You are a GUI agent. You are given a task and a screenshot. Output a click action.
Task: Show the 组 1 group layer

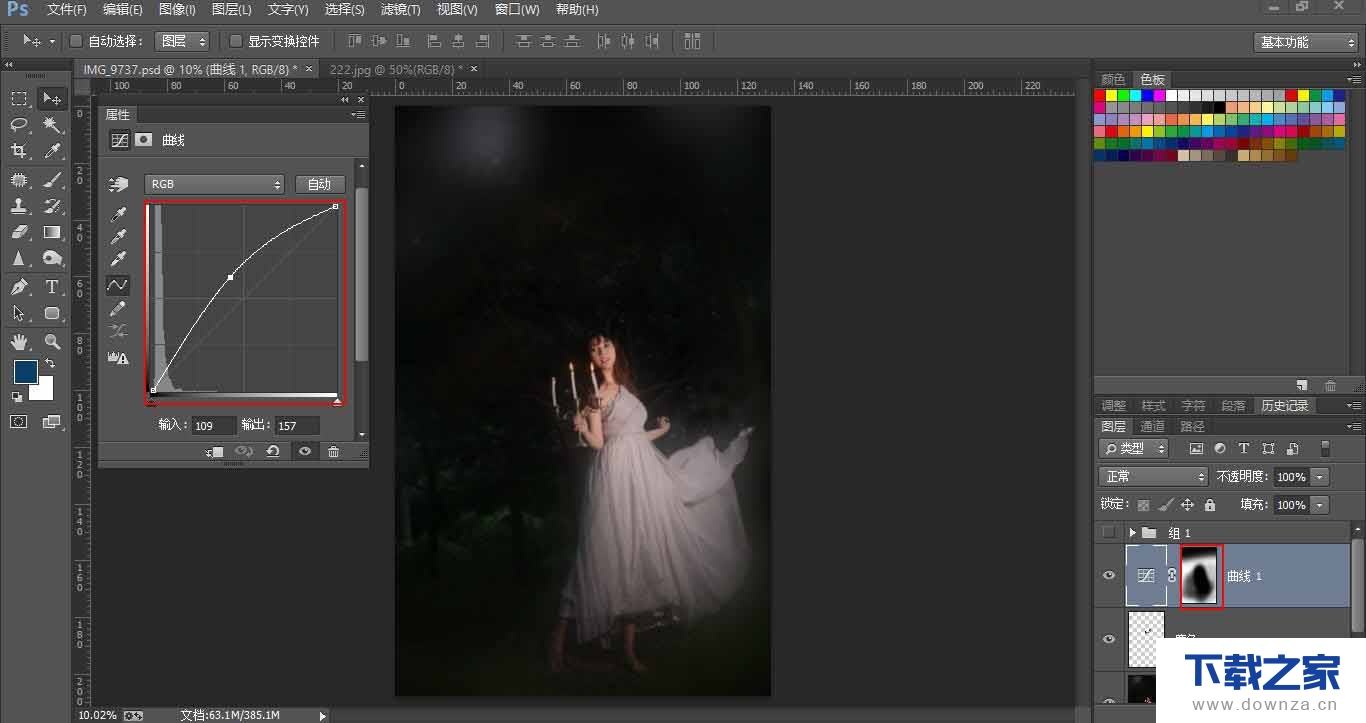coord(1109,532)
